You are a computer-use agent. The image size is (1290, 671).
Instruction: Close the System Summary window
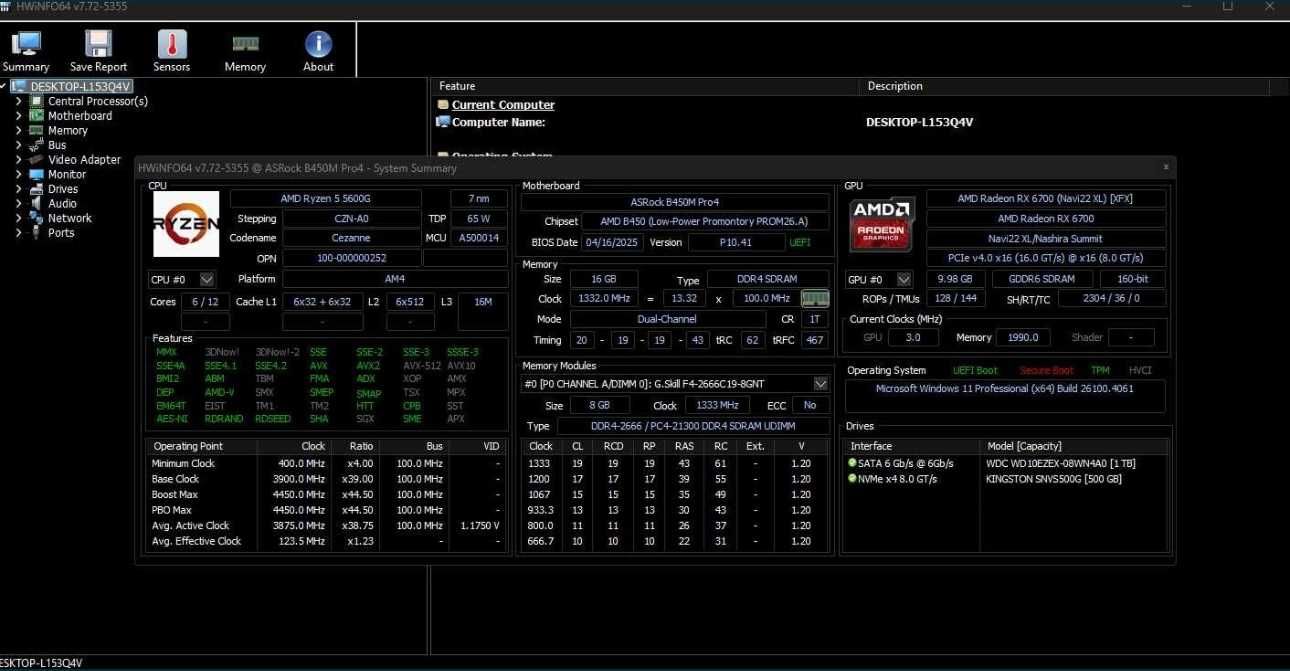[1165, 167]
